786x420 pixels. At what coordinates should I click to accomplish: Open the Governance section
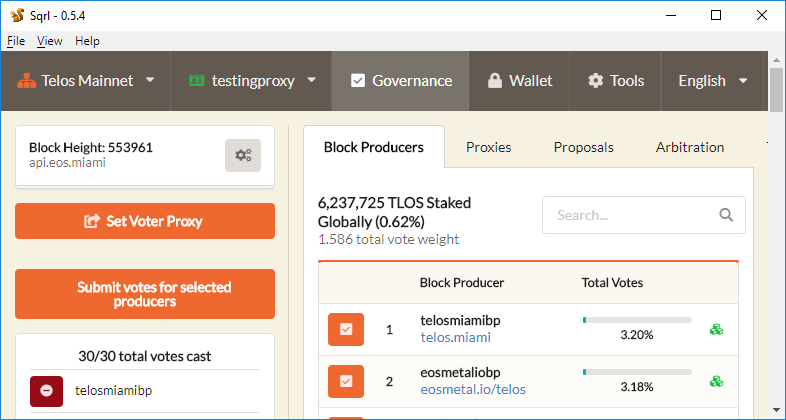click(x=401, y=81)
